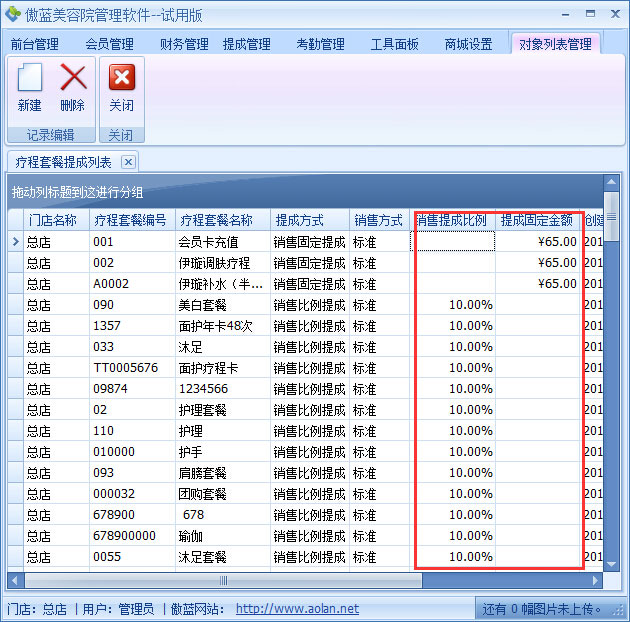Maximize the application window
The image size is (630, 622).
[x=590, y=14]
